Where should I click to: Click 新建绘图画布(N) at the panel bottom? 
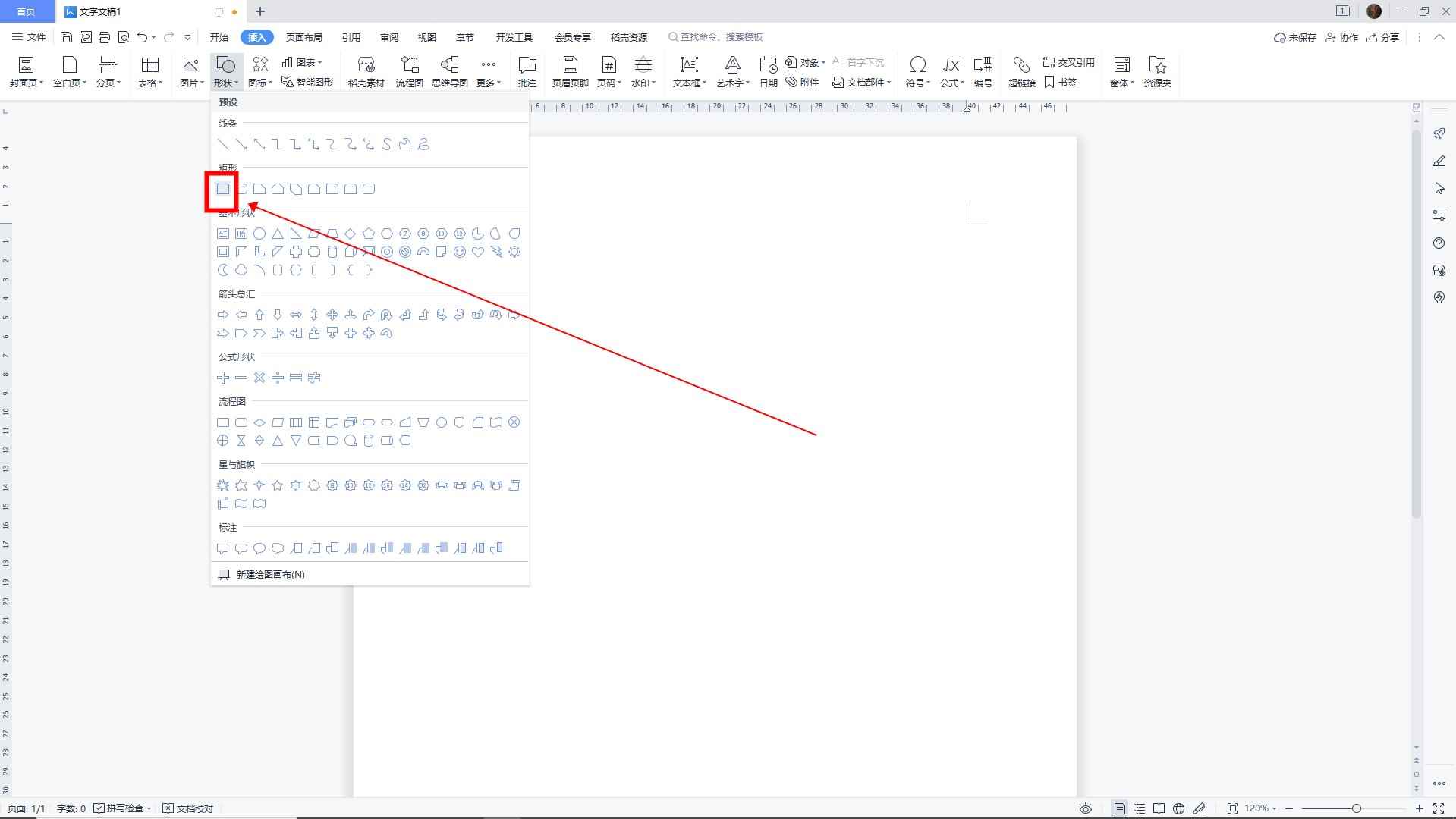click(x=270, y=574)
